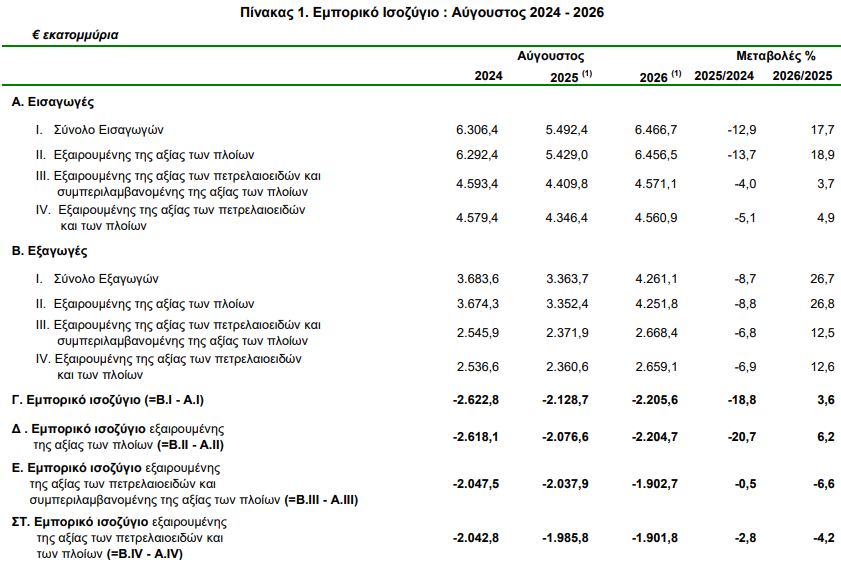The image size is (841, 562).
Task: Click the 18,9 change value
Action: (x=822, y=155)
